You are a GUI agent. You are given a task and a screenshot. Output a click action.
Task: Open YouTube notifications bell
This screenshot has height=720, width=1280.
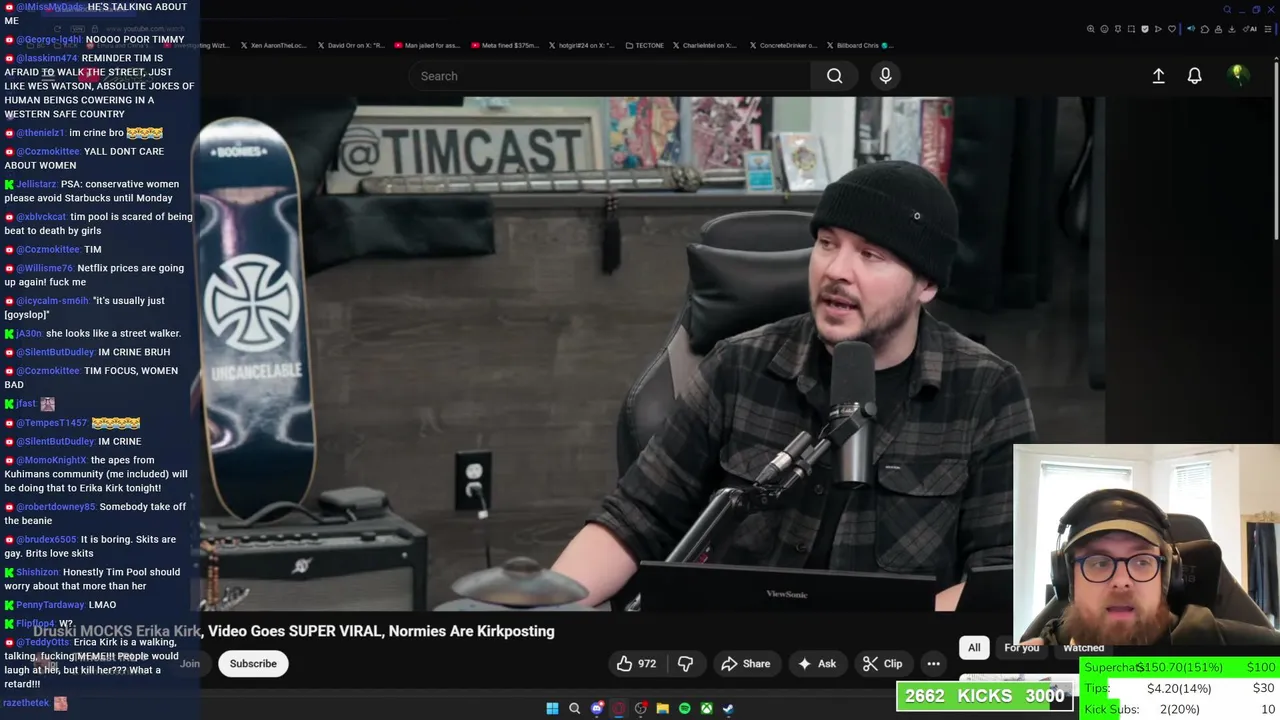coord(1194,76)
